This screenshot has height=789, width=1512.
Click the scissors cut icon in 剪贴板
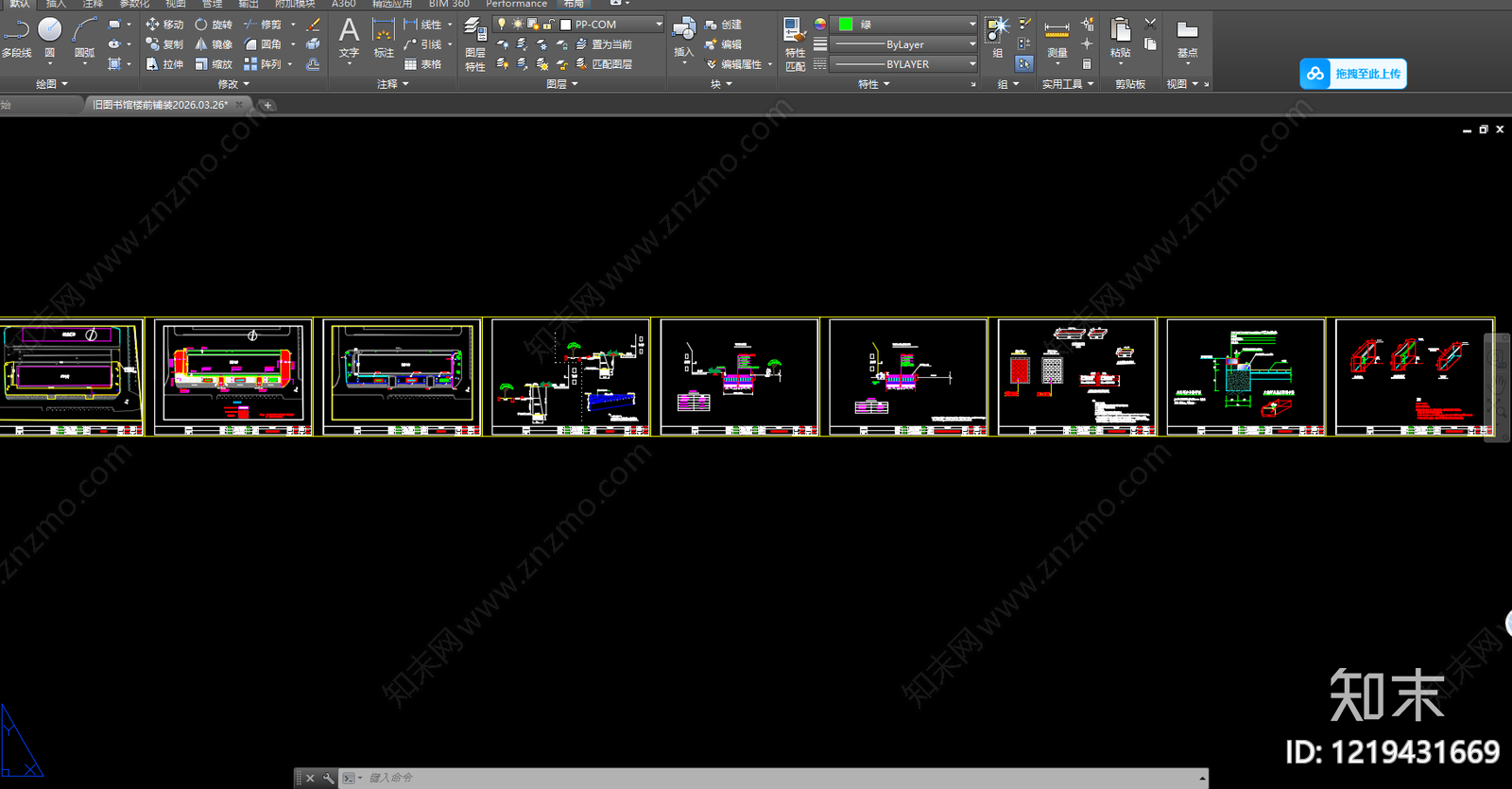click(x=1150, y=24)
